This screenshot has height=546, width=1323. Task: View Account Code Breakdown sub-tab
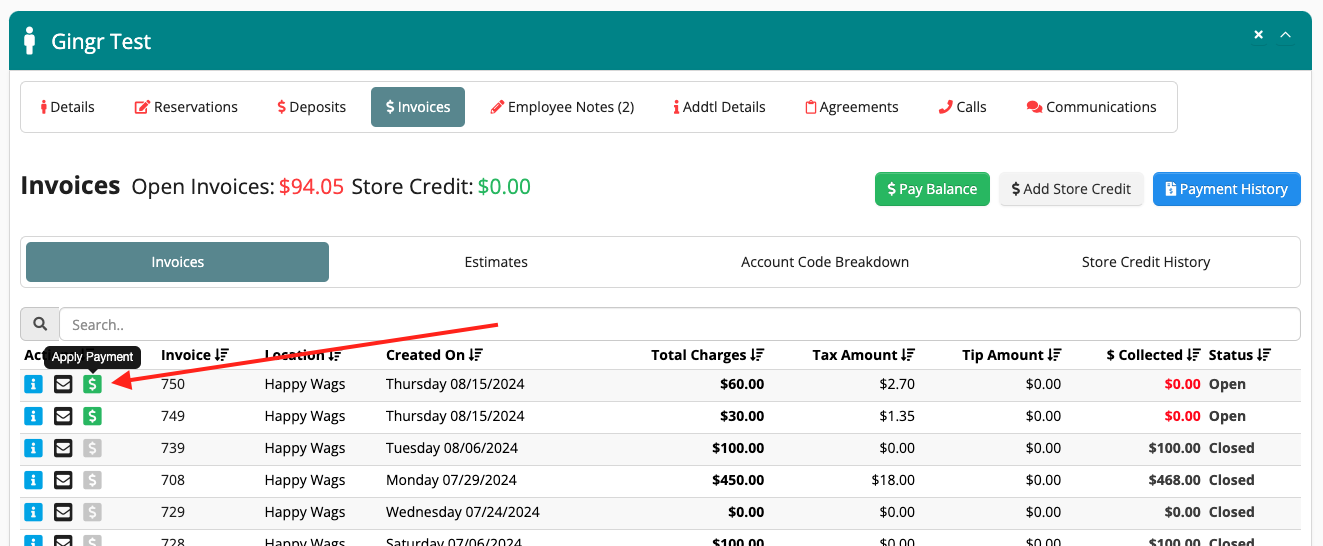tap(825, 262)
